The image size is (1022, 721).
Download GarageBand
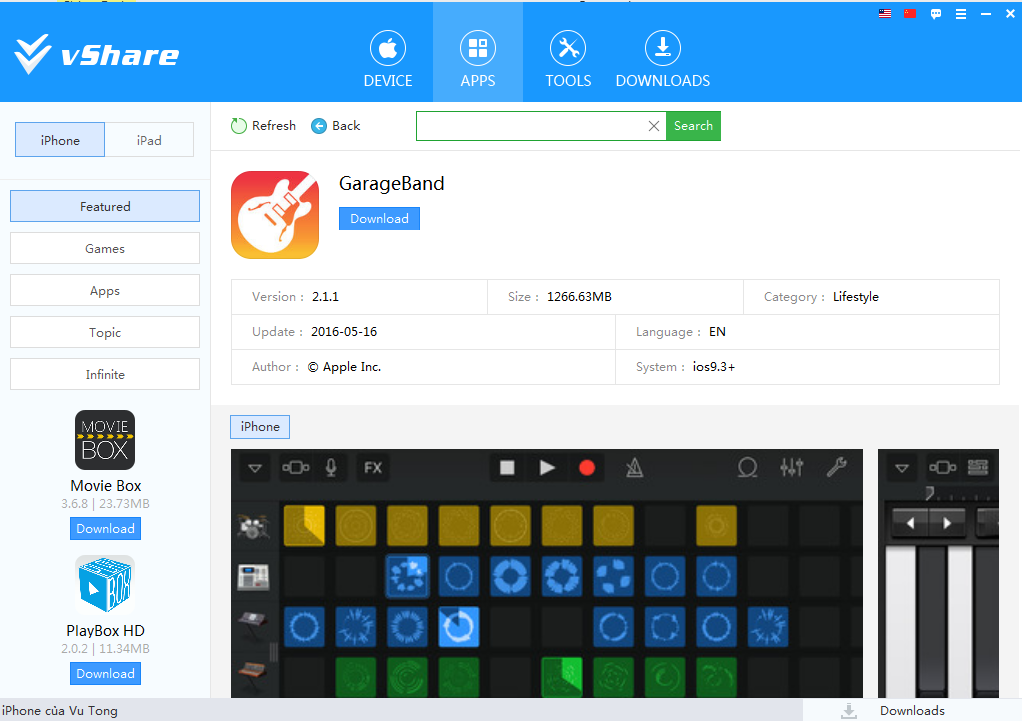click(x=379, y=219)
